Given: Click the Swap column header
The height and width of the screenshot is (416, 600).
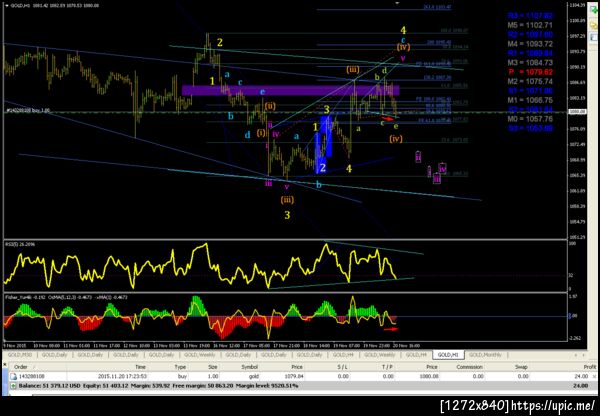Looking at the screenshot, I should coord(521,367).
